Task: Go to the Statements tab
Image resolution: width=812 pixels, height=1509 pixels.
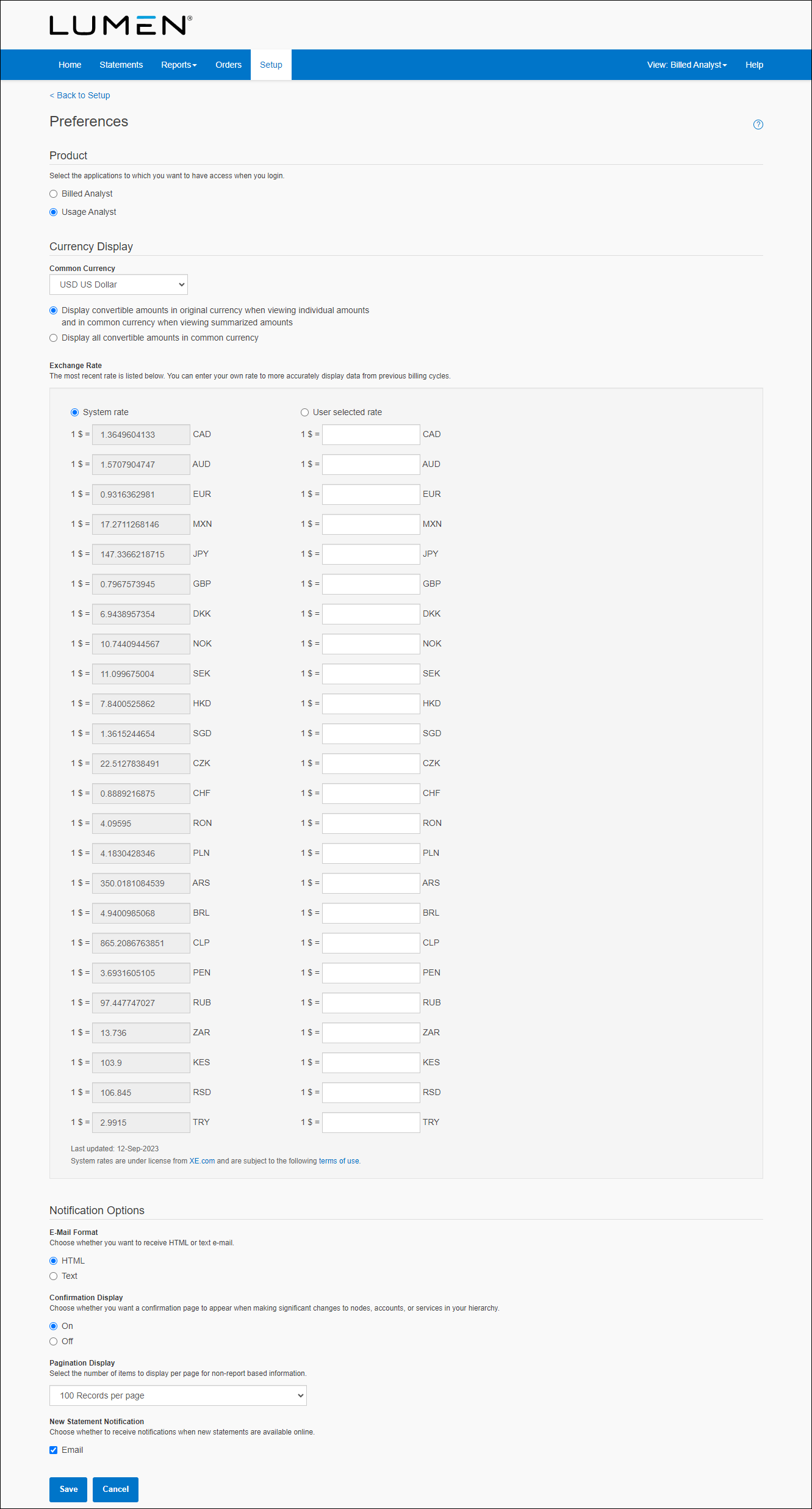Action: (x=121, y=65)
